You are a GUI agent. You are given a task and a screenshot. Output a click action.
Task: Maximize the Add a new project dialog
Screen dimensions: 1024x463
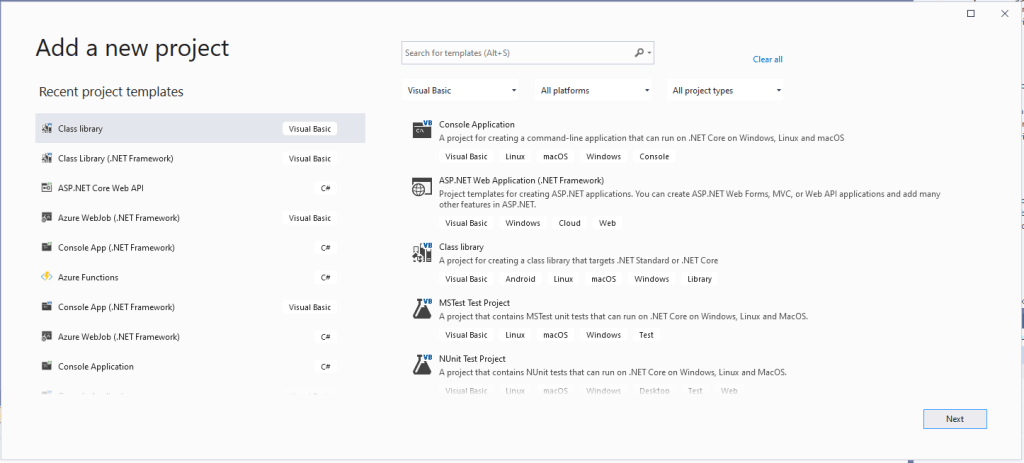[970, 13]
